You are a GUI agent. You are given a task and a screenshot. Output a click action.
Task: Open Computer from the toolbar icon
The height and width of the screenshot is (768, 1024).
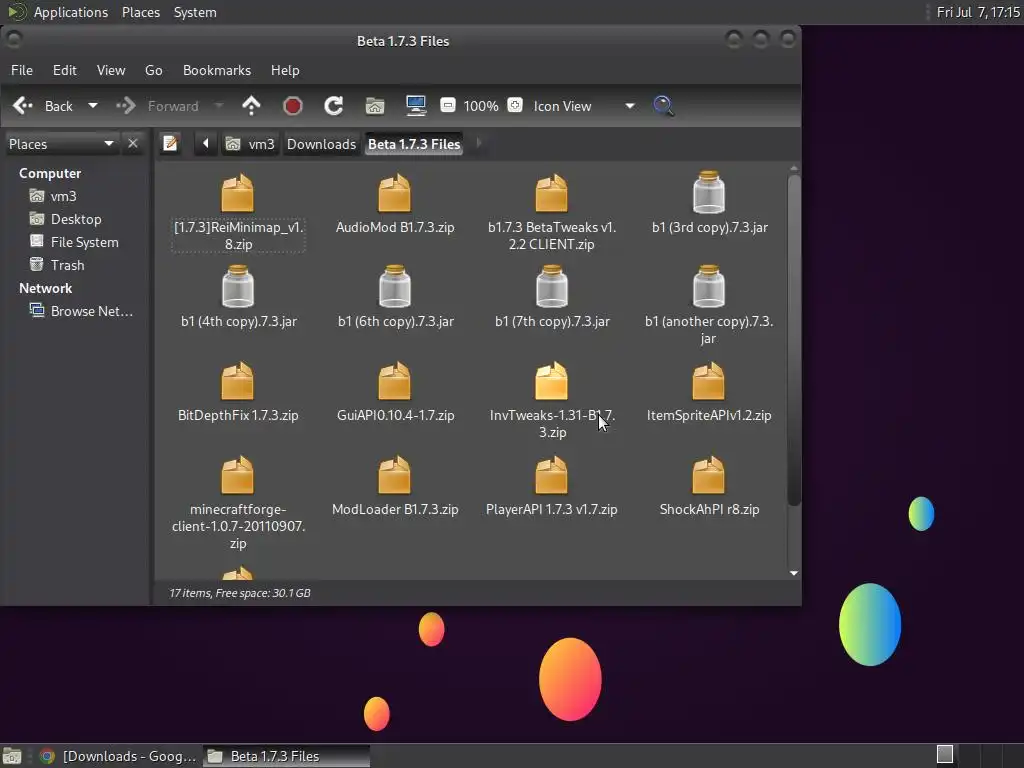point(416,106)
